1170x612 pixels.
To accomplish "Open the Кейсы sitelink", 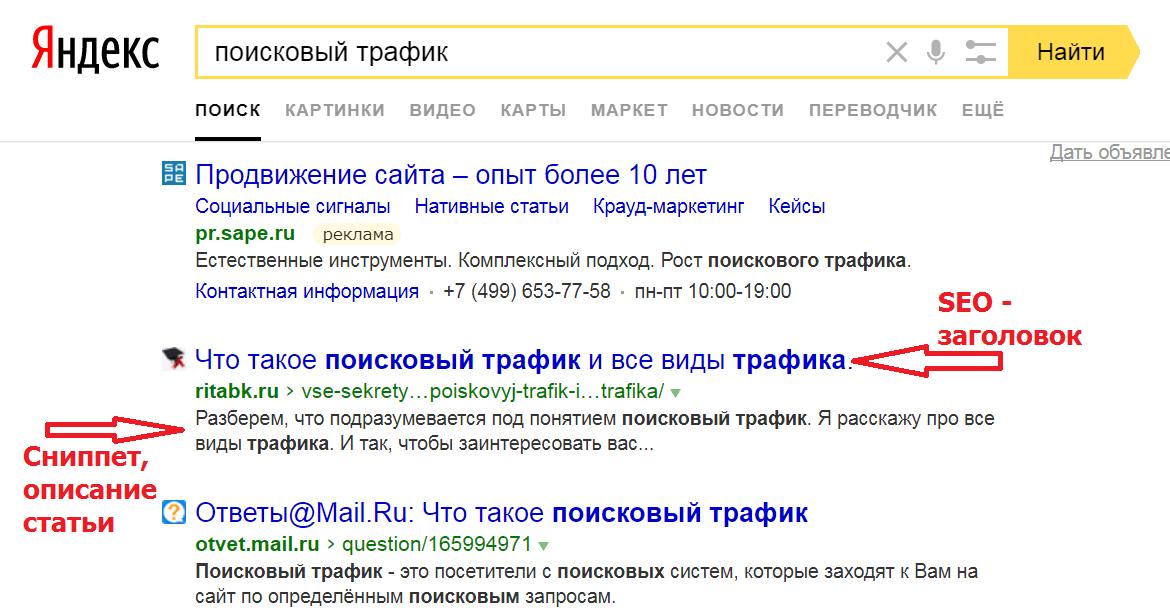I will 797,206.
